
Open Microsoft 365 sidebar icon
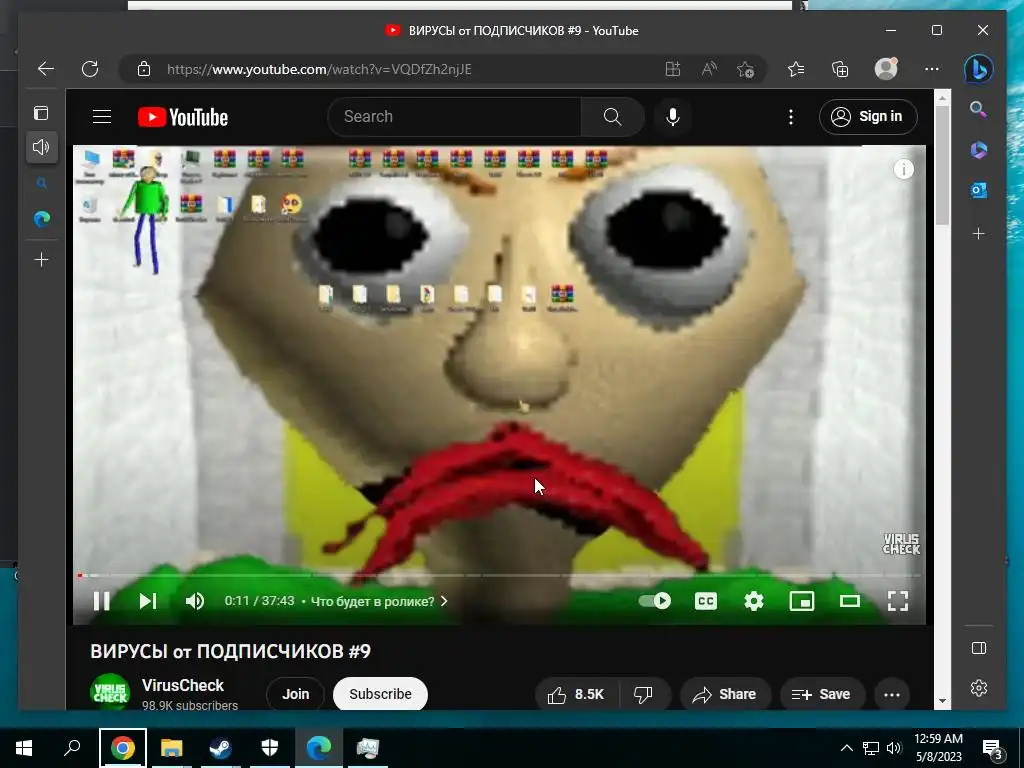pyautogui.click(x=978, y=150)
